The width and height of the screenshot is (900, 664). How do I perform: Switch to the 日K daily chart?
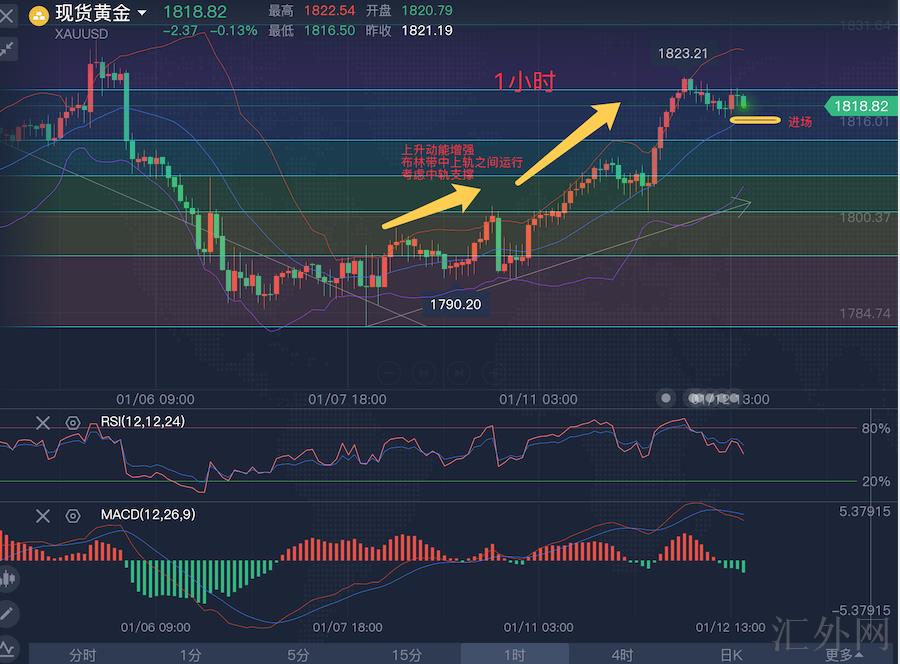(731, 655)
